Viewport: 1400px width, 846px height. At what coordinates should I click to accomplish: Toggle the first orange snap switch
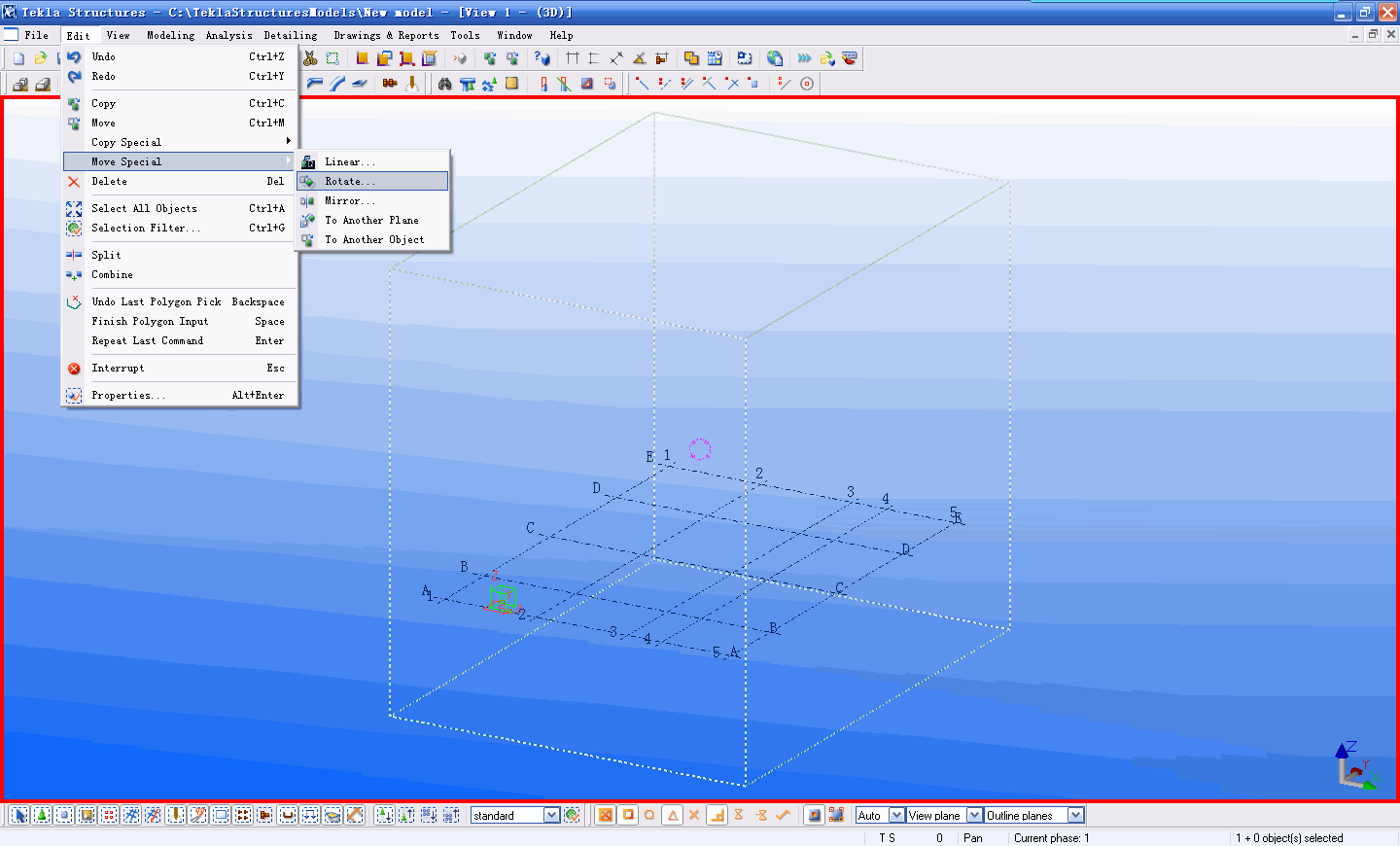[605, 815]
